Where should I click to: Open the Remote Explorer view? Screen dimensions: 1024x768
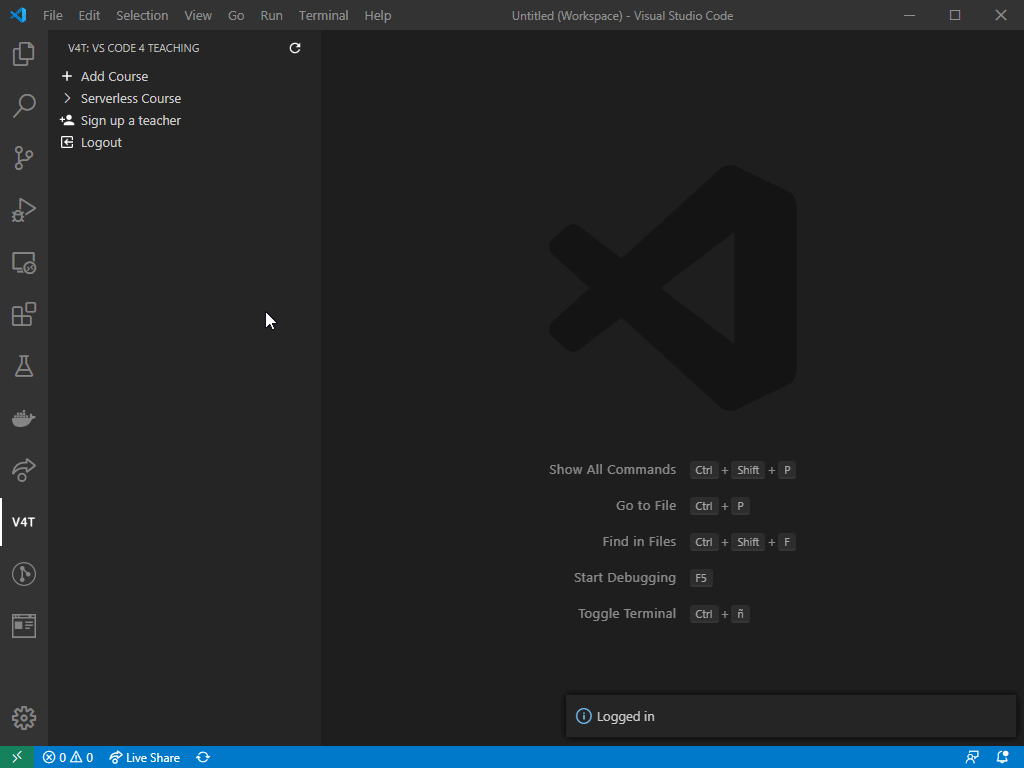pyautogui.click(x=24, y=263)
